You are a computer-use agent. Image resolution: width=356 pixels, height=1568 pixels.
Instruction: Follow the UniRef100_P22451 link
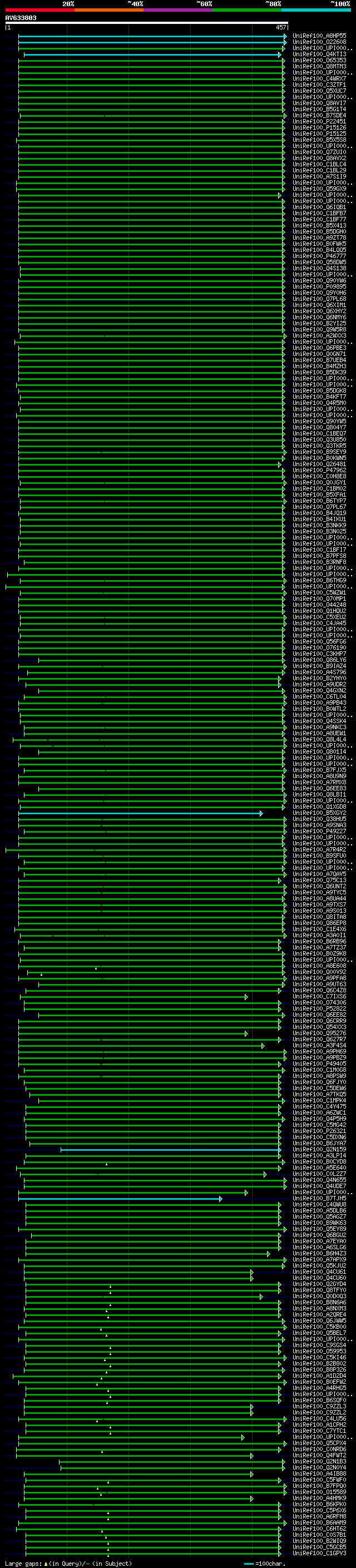[x=319, y=121]
